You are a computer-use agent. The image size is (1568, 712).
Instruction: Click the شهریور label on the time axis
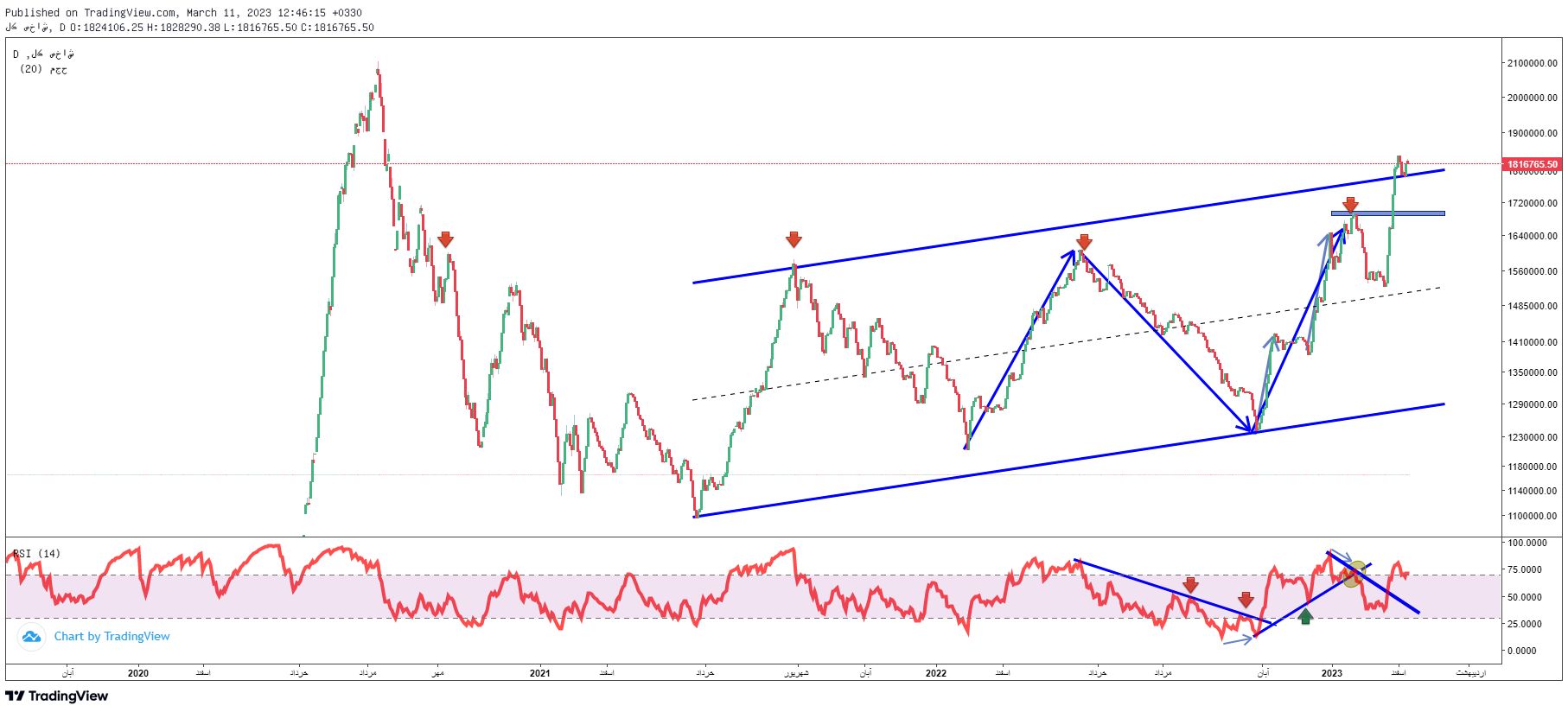coord(796,673)
